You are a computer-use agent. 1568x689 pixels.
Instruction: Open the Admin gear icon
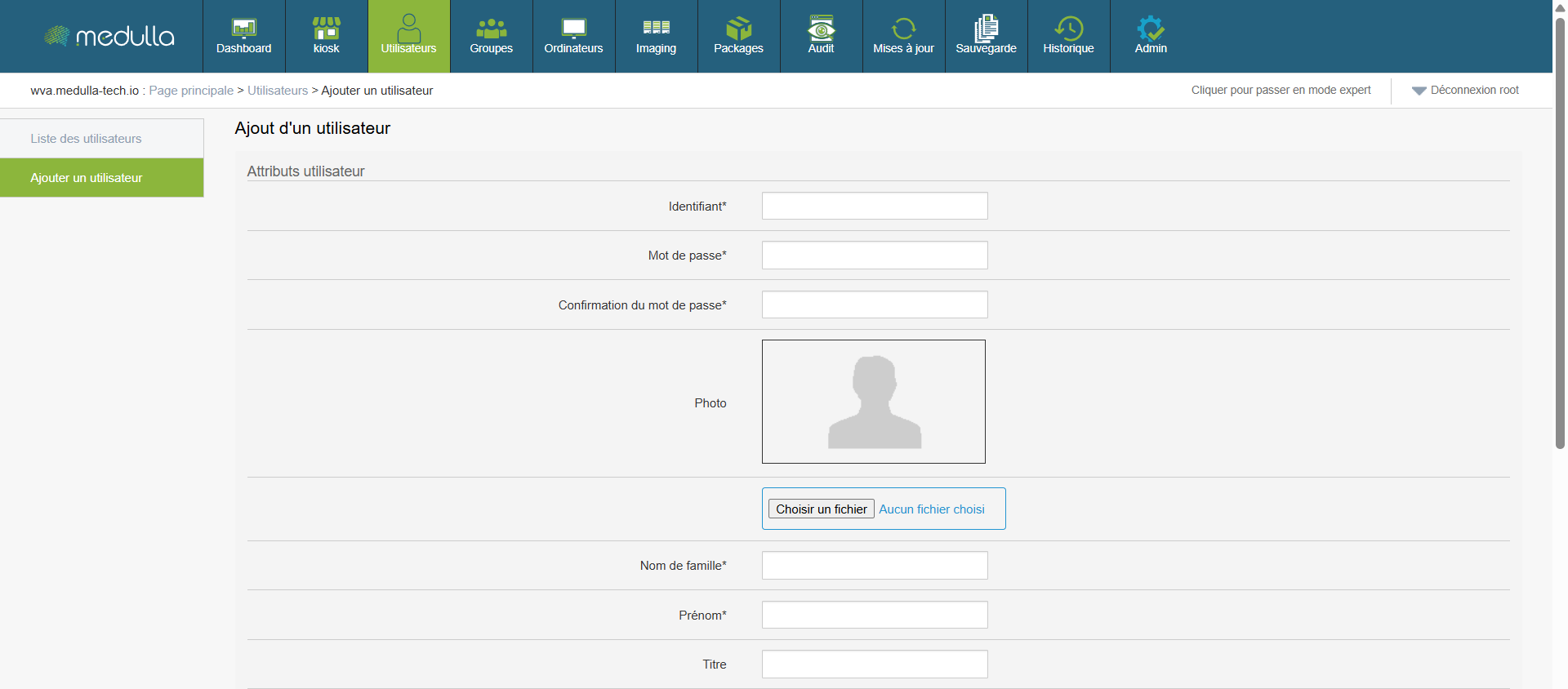pyautogui.click(x=1151, y=29)
